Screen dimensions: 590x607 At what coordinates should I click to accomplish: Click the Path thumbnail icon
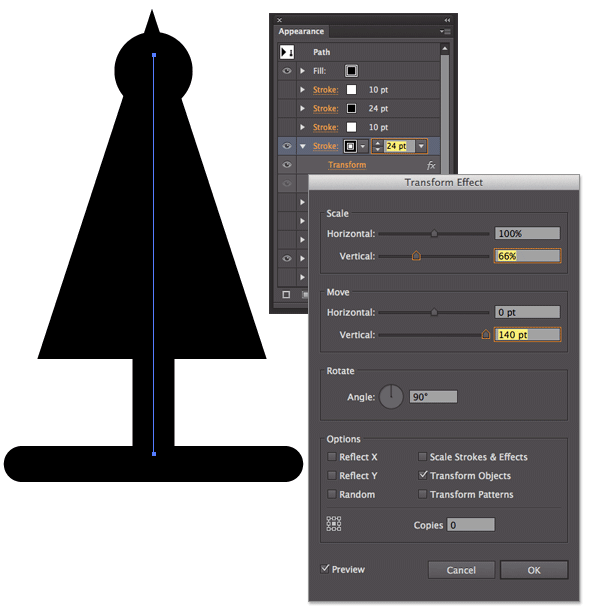coord(287,52)
